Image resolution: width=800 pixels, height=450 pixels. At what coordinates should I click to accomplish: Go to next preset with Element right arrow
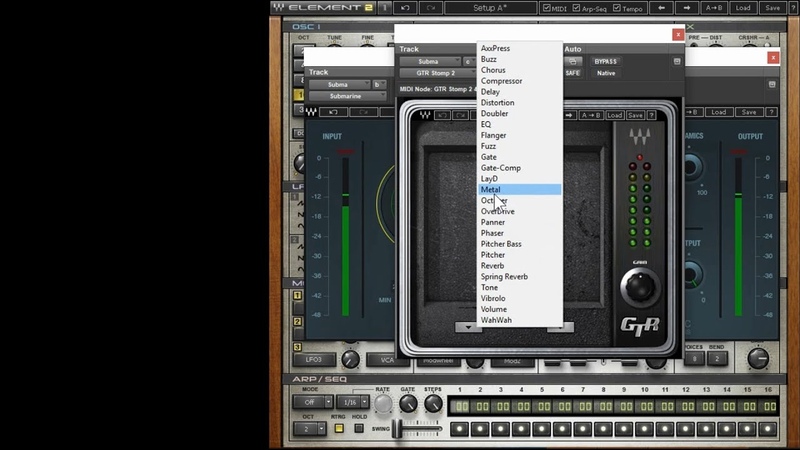point(687,8)
